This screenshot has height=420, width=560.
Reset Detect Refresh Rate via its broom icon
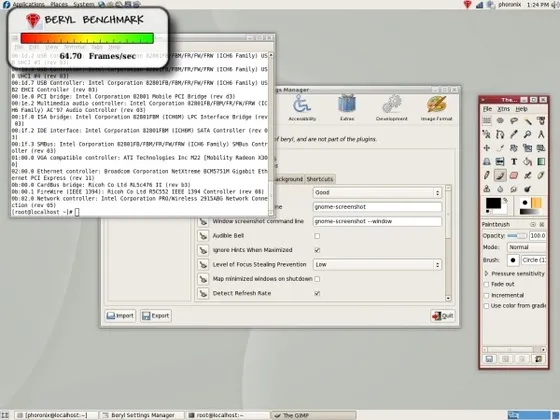(x=203, y=293)
